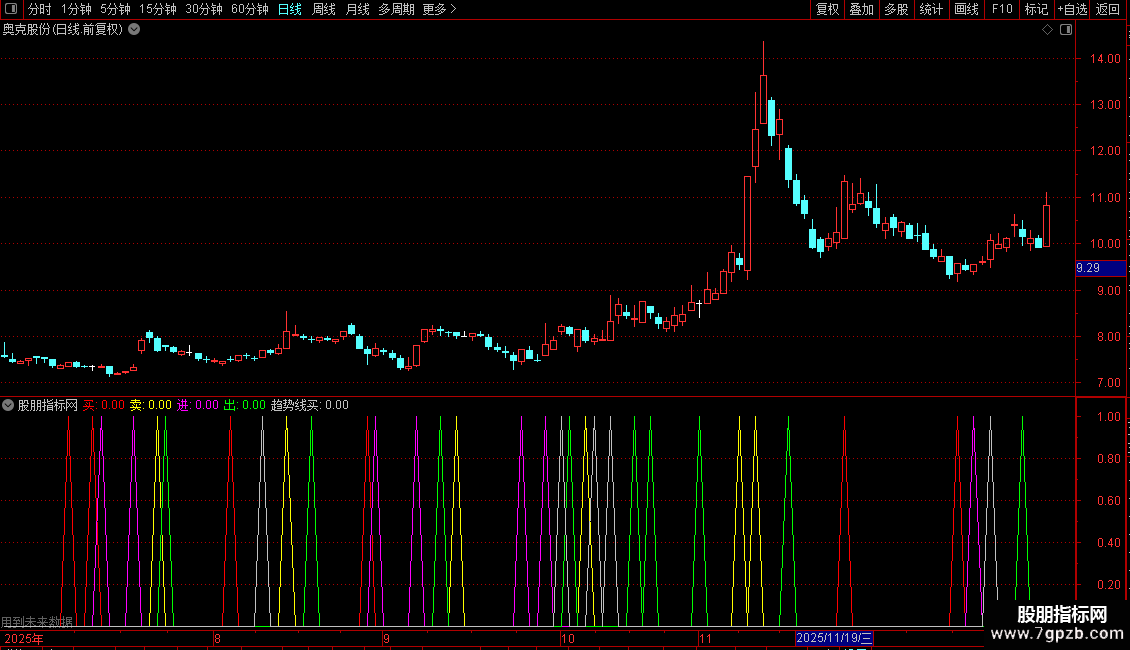Click the panel layout icon at top-left
1130x650 pixels.
pos(11,9)
